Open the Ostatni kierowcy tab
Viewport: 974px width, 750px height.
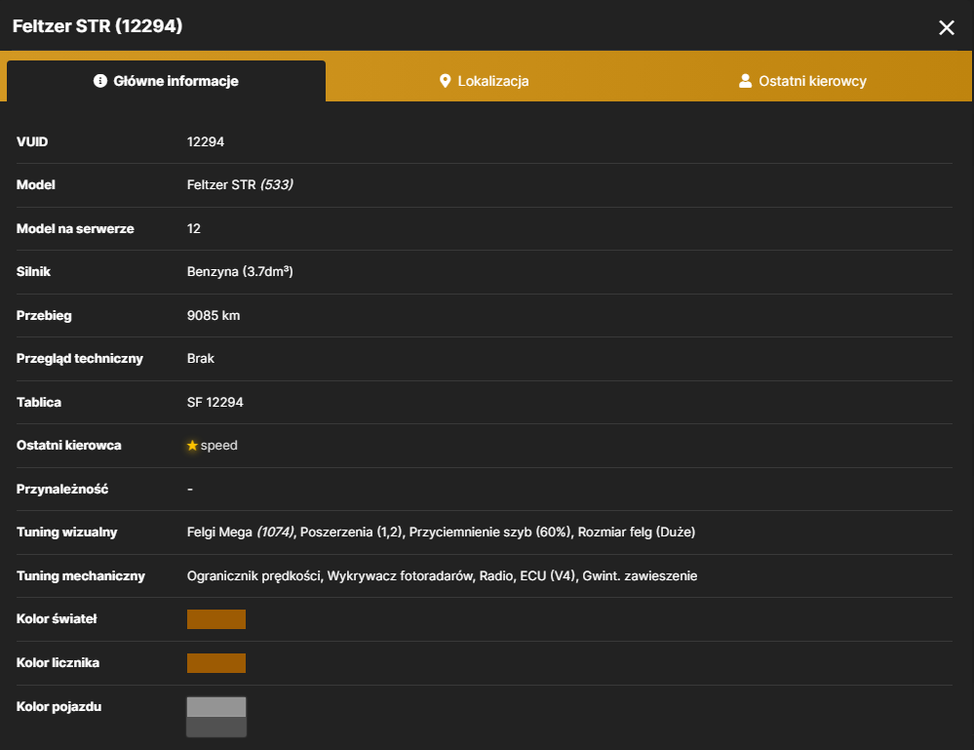pyautogui.click(x=803, y=81)
